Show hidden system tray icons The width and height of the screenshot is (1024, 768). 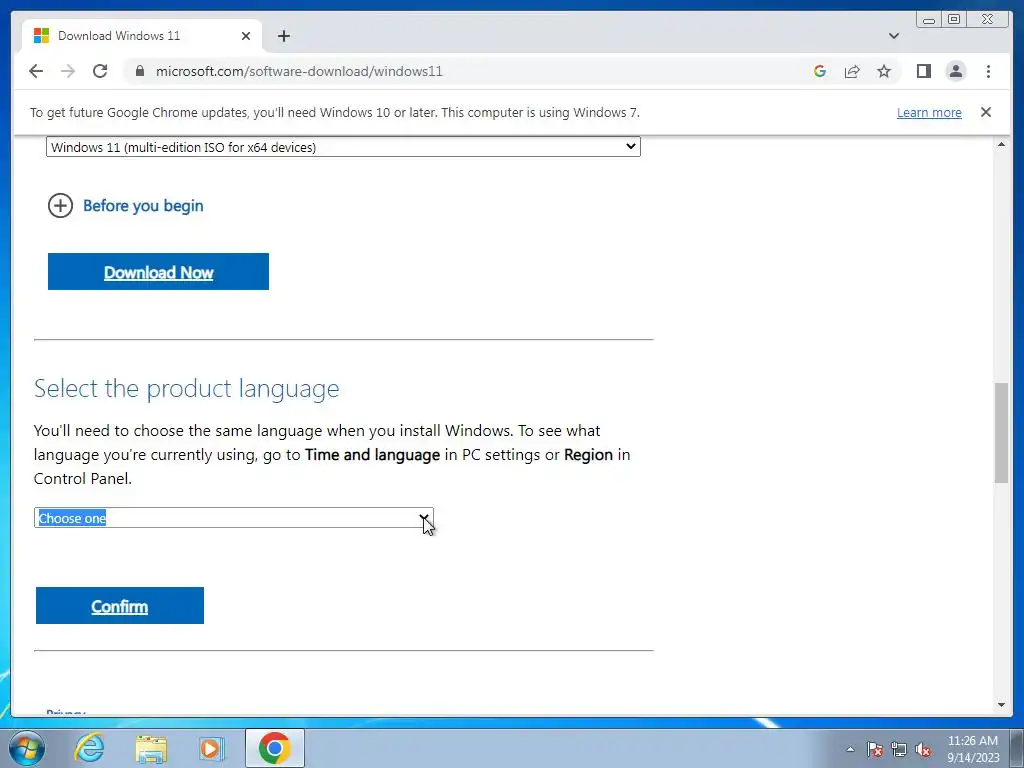point(850,749)
